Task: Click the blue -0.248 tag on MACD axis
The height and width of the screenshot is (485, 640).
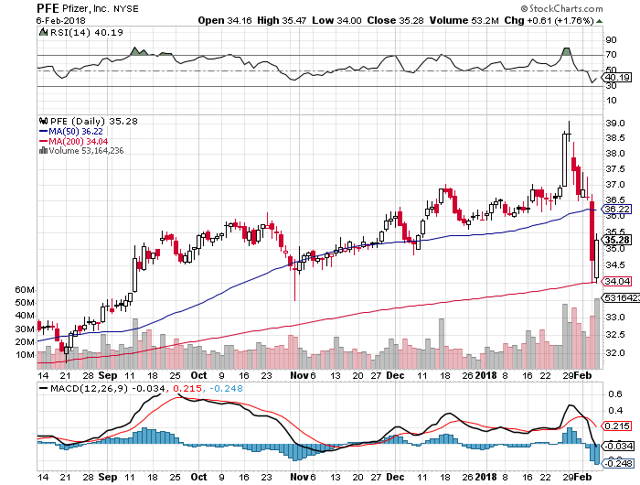Action: [x=619, y=464]
